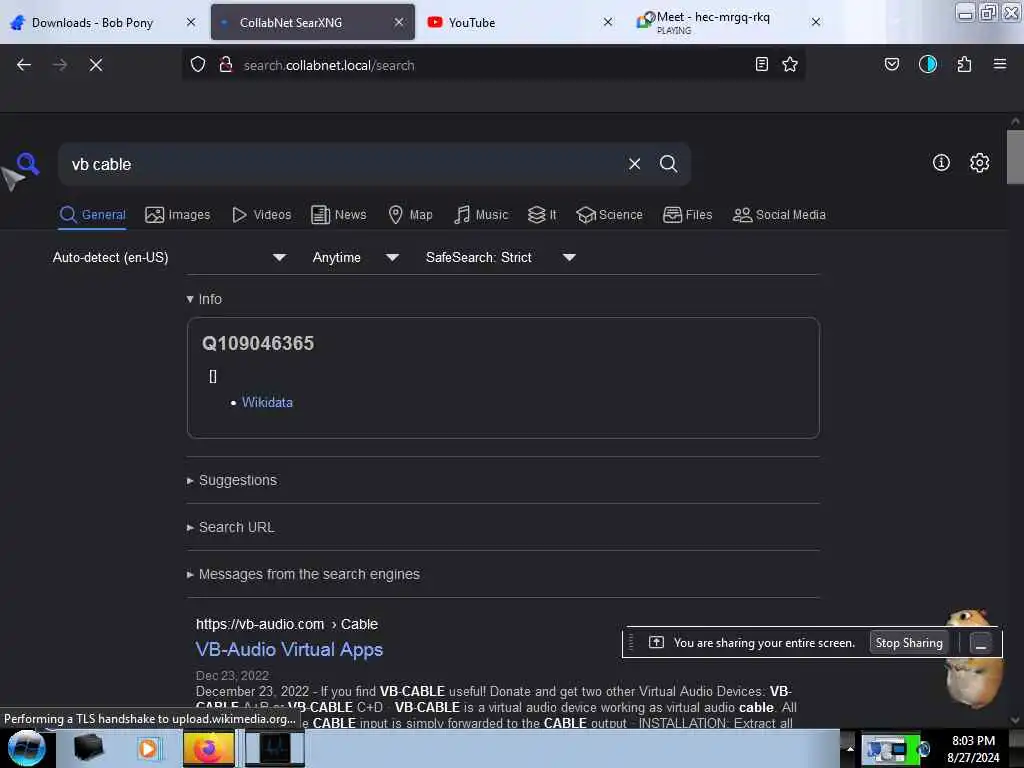Open the Windows Start orb

[x=26, y=748]
